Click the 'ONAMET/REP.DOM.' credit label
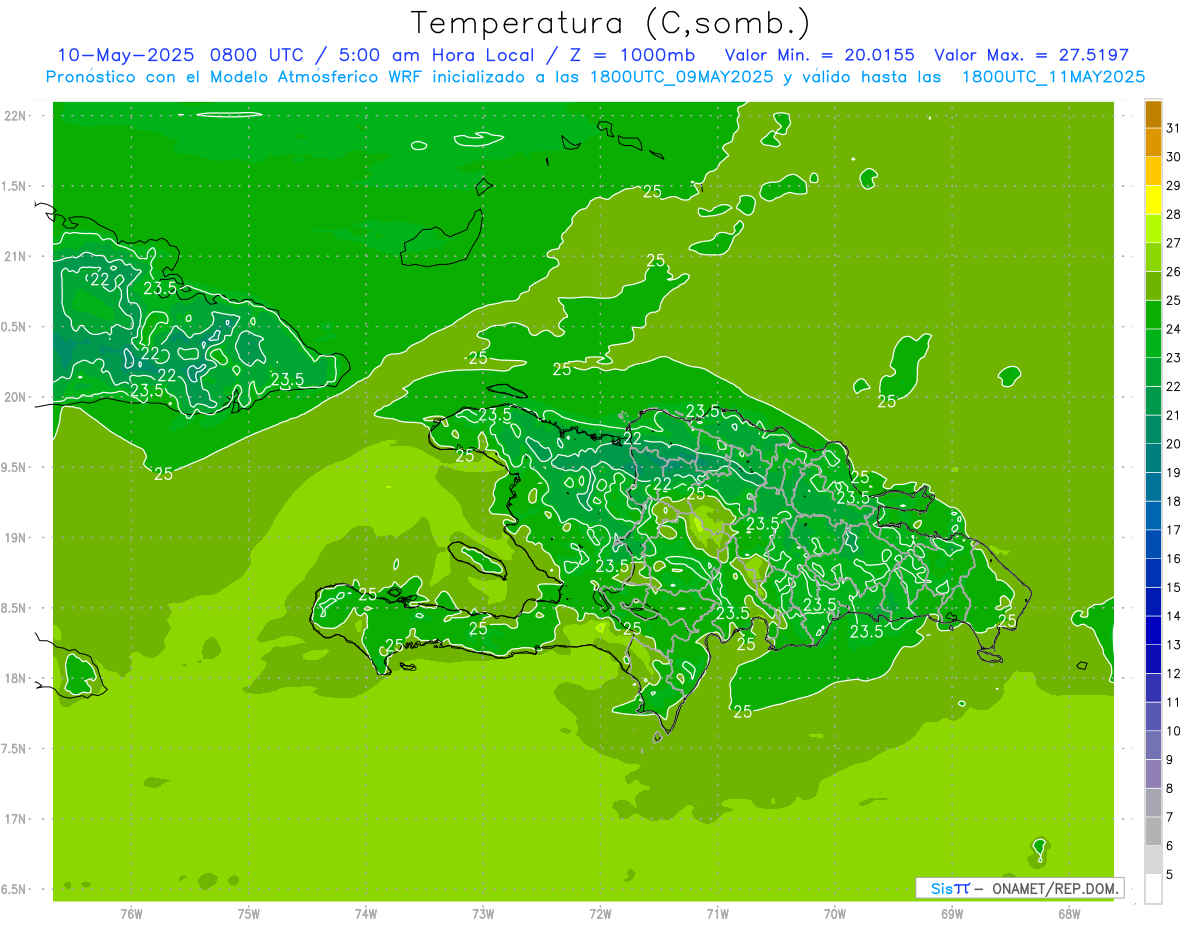 click(x=1057, y=888)
